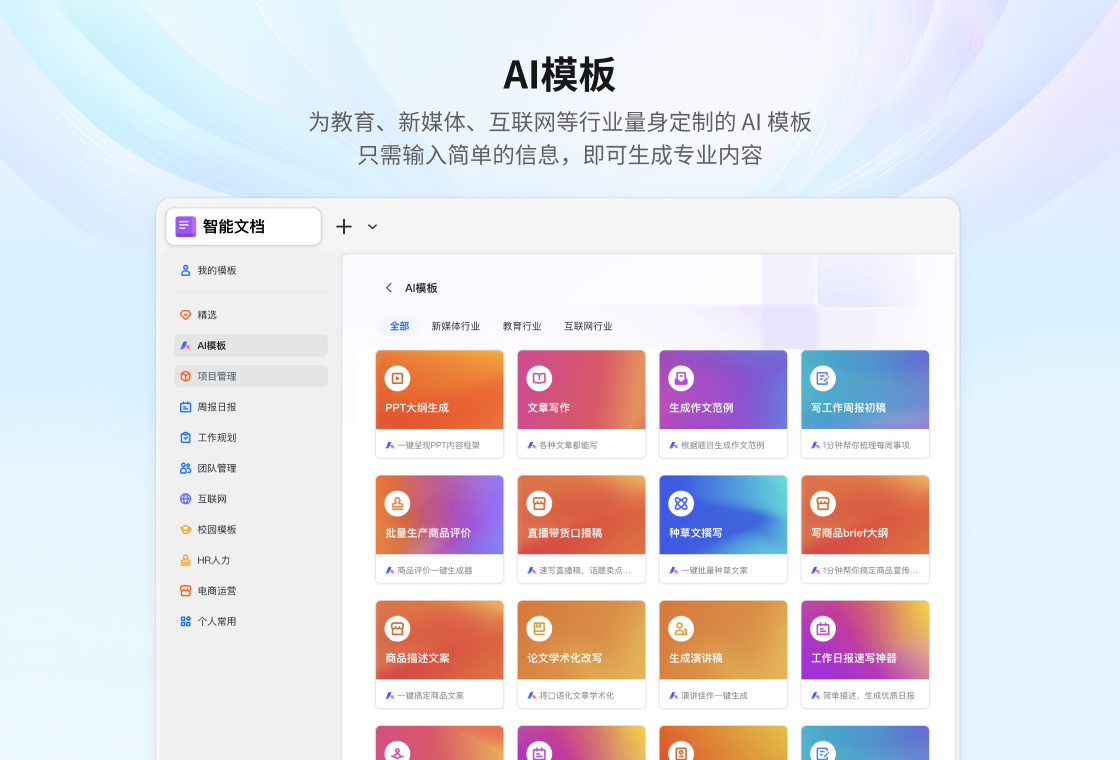
Task: Switch to 新媒体行业 tab
Action: click(456, 326)
